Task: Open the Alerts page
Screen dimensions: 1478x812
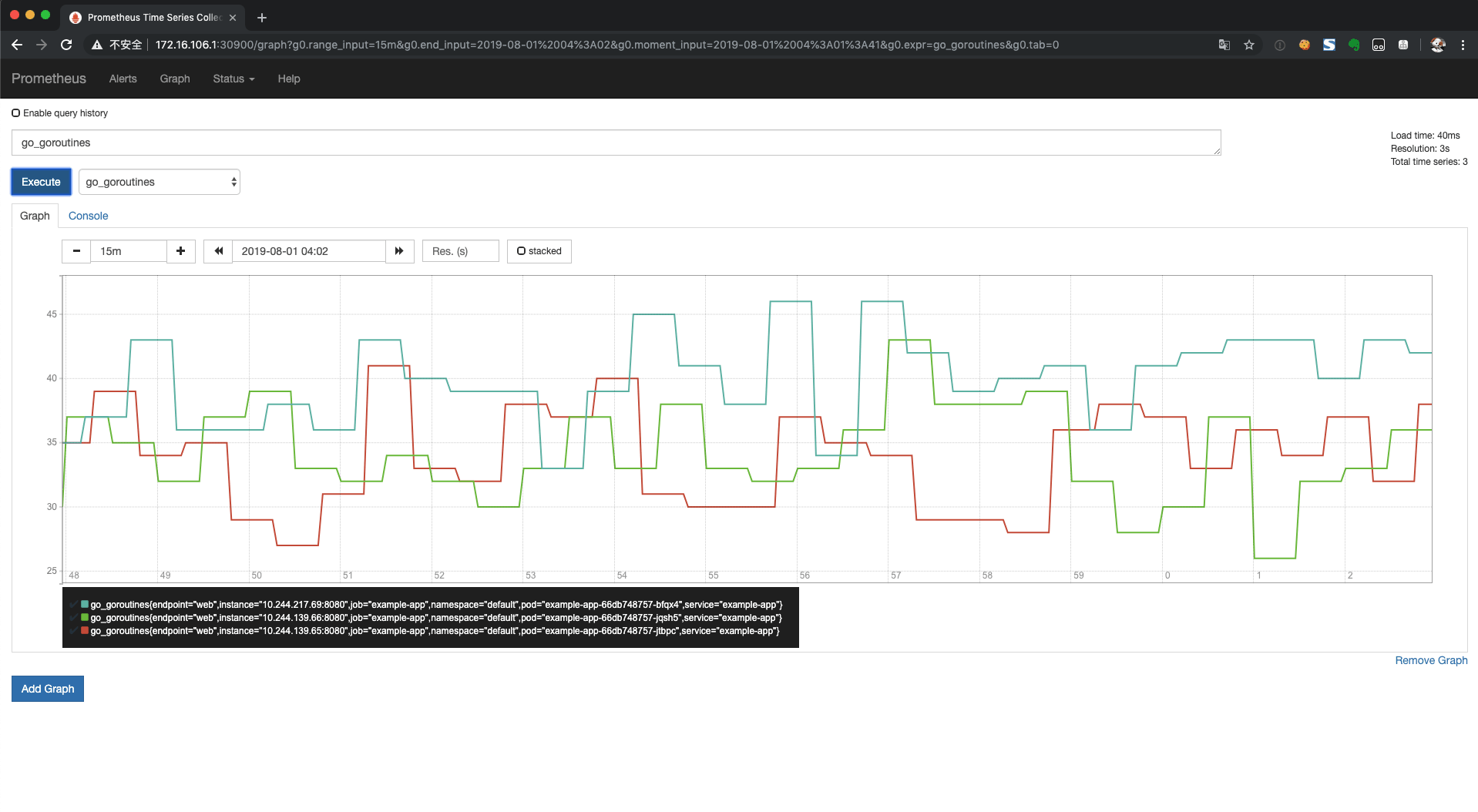Action: tap(123, 79)
